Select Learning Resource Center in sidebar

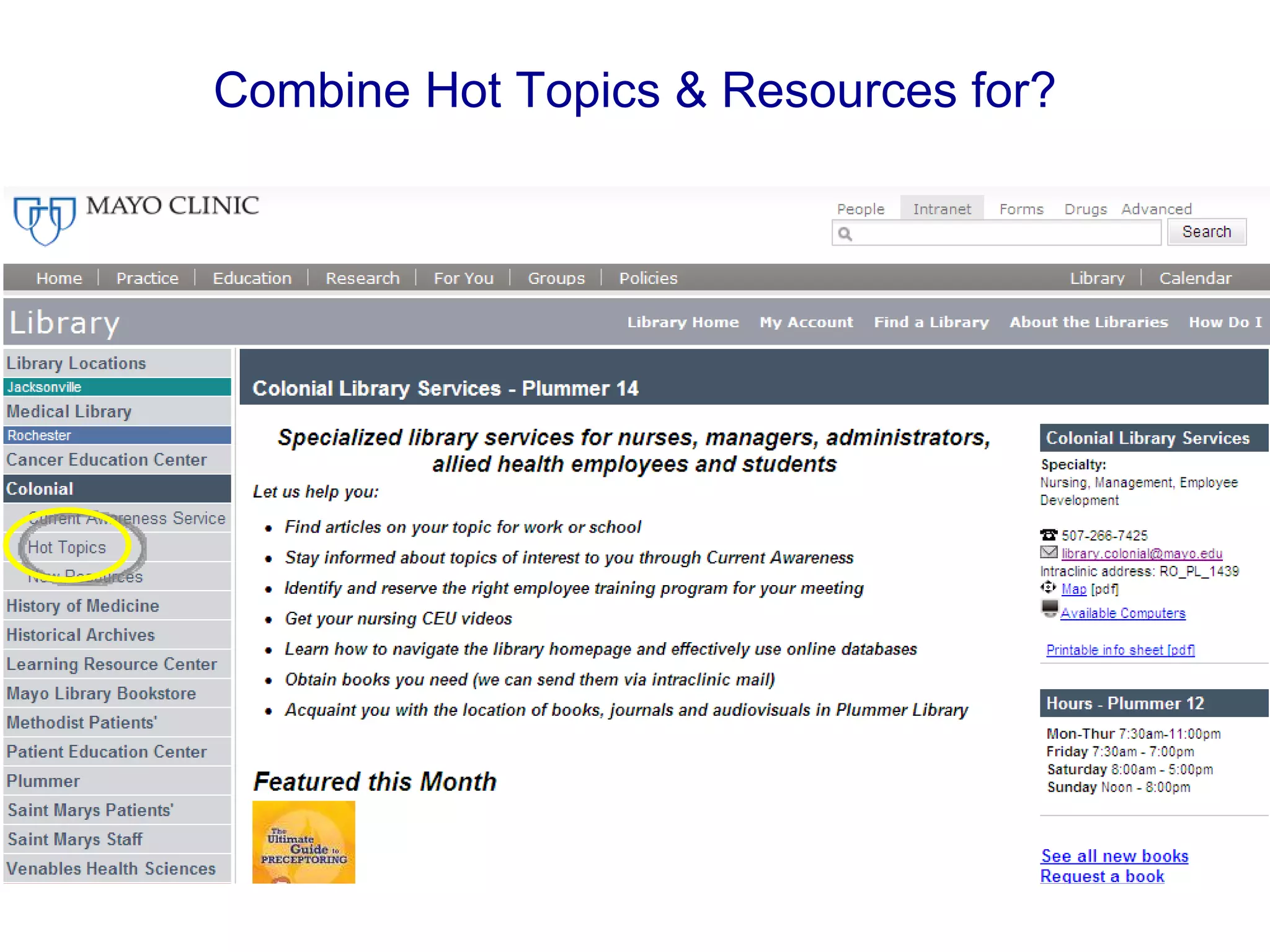(117, 664)
